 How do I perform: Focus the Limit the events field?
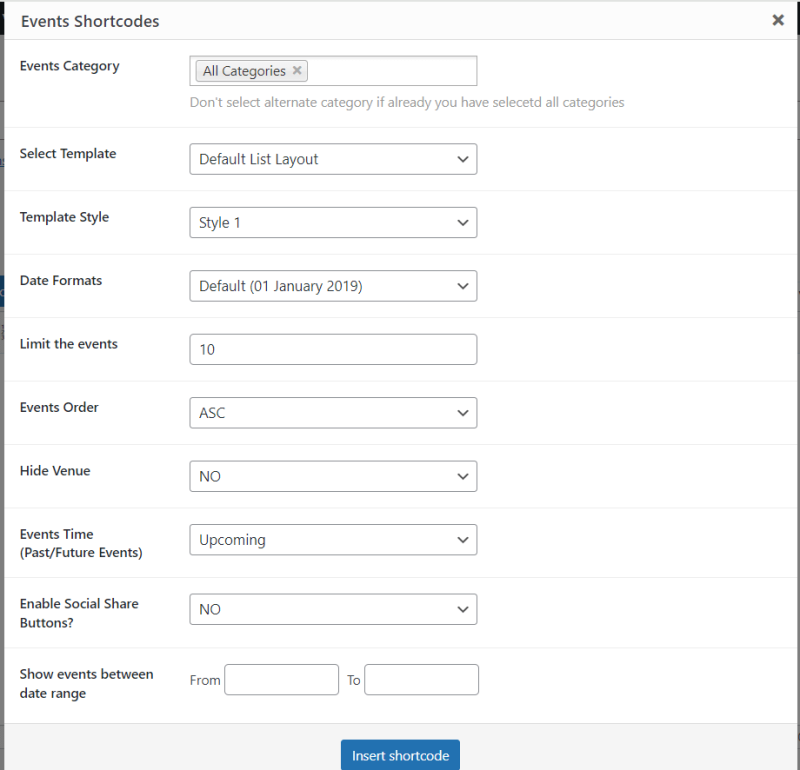tap(333, 350)
